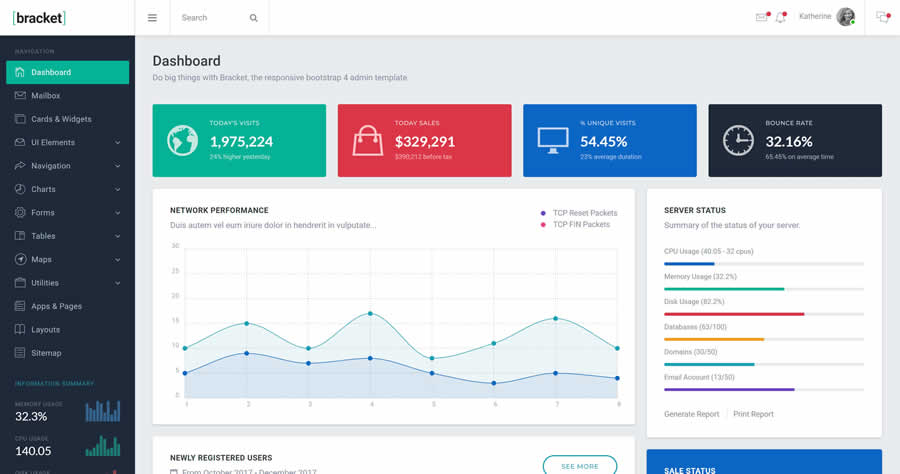Click the Forms gear icon
900x474 pixels.
20,212
